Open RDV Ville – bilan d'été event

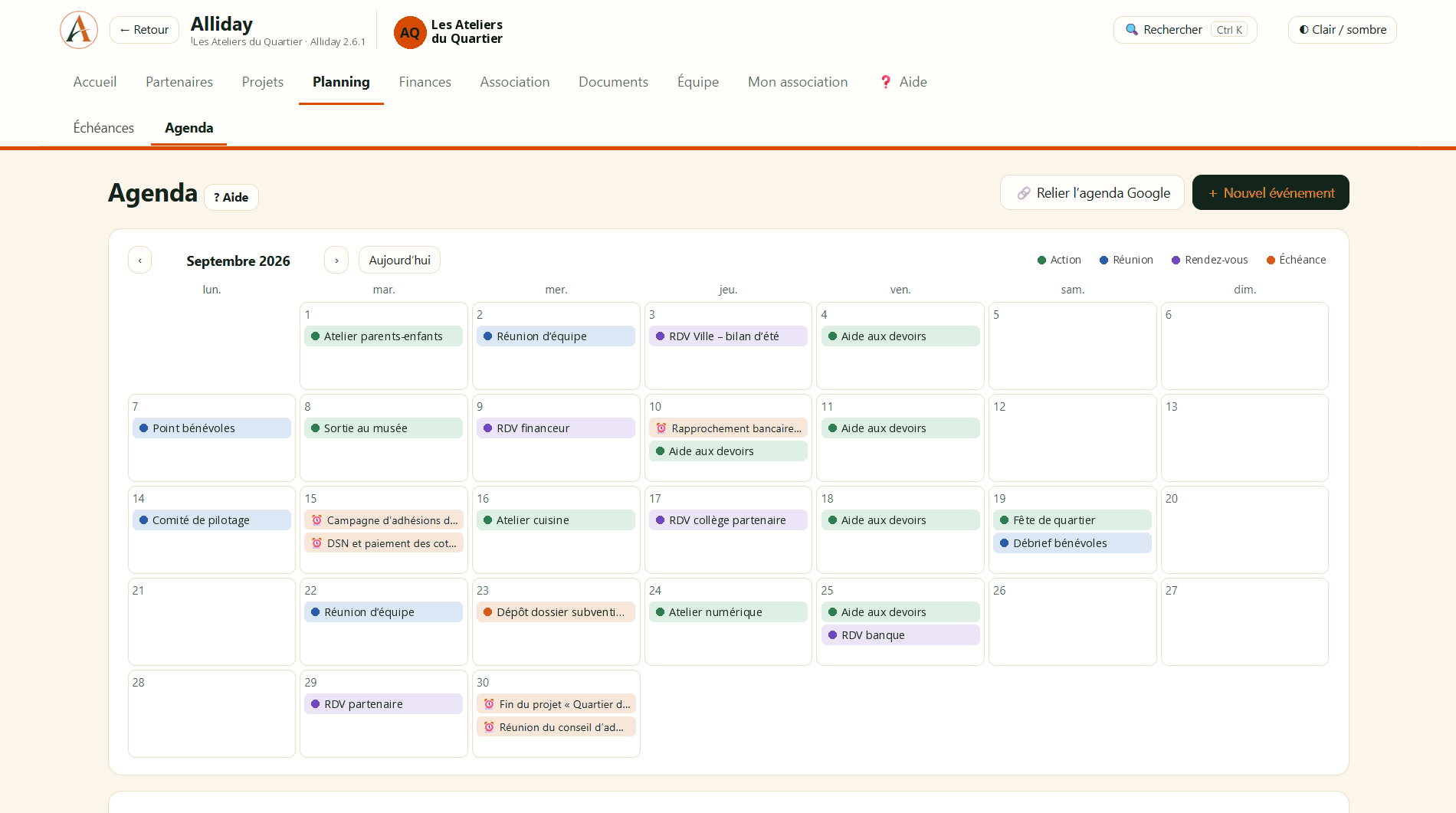(x=728, y=336)
